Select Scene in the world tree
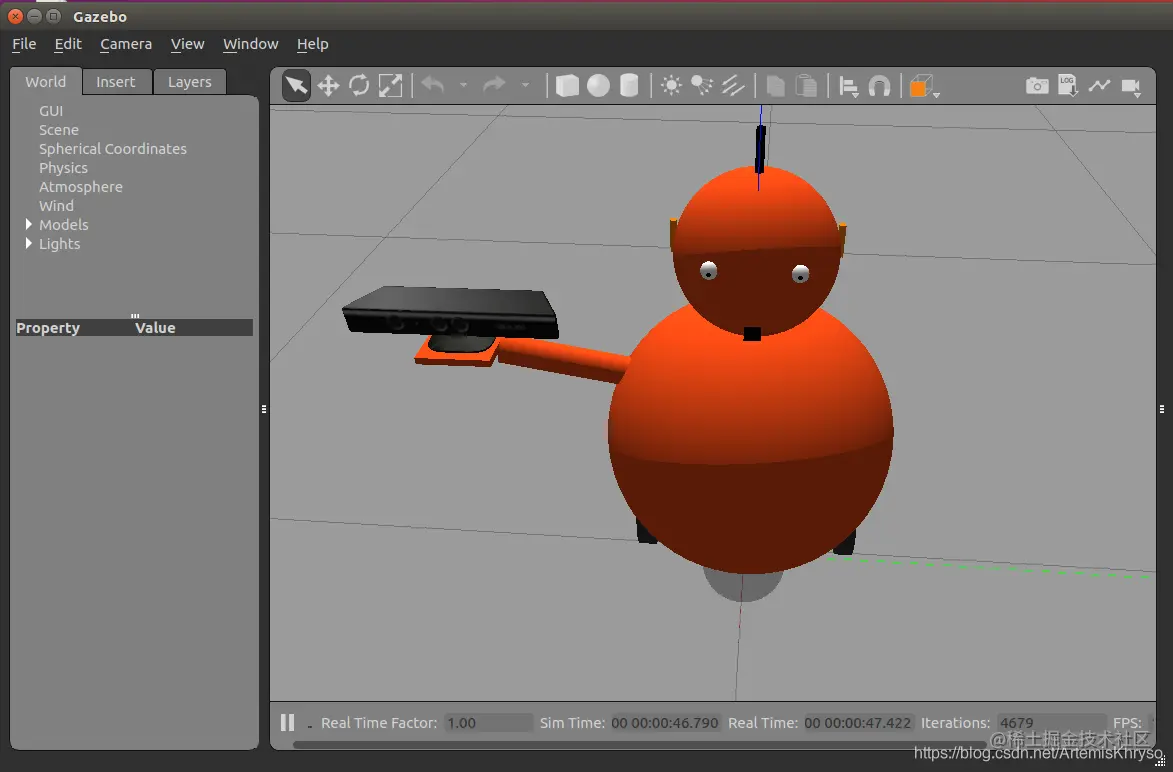1173x772 pixels. [x=58, y=130]
